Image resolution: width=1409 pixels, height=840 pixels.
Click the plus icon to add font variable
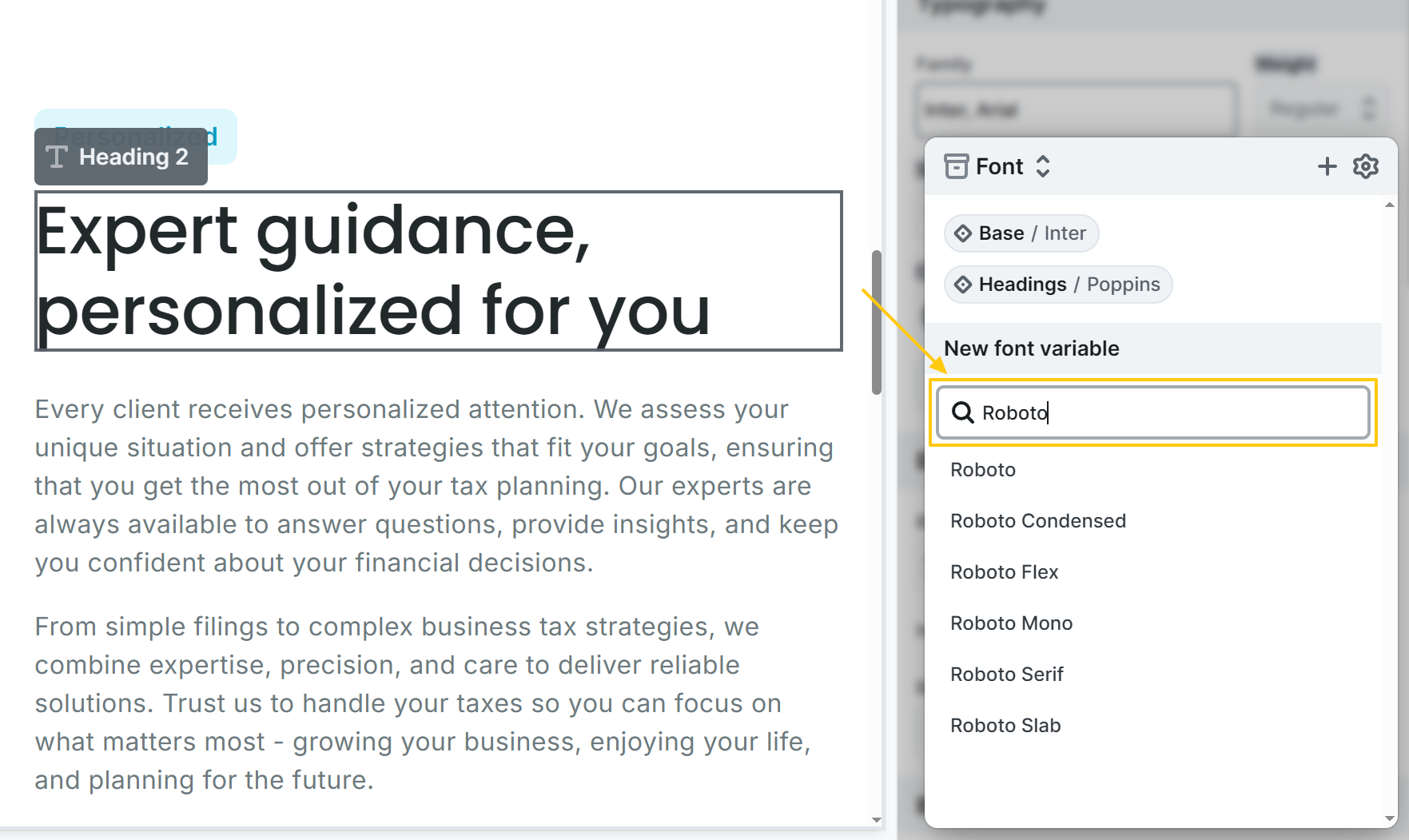coord(1327,166)
